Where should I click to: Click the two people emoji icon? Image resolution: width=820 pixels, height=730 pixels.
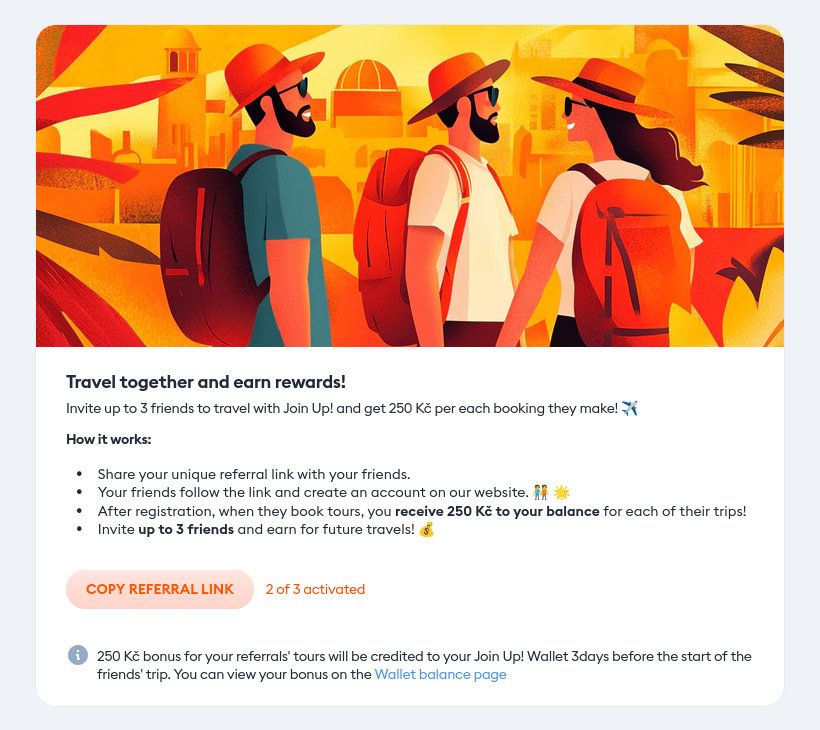click(x=541, y=493)
